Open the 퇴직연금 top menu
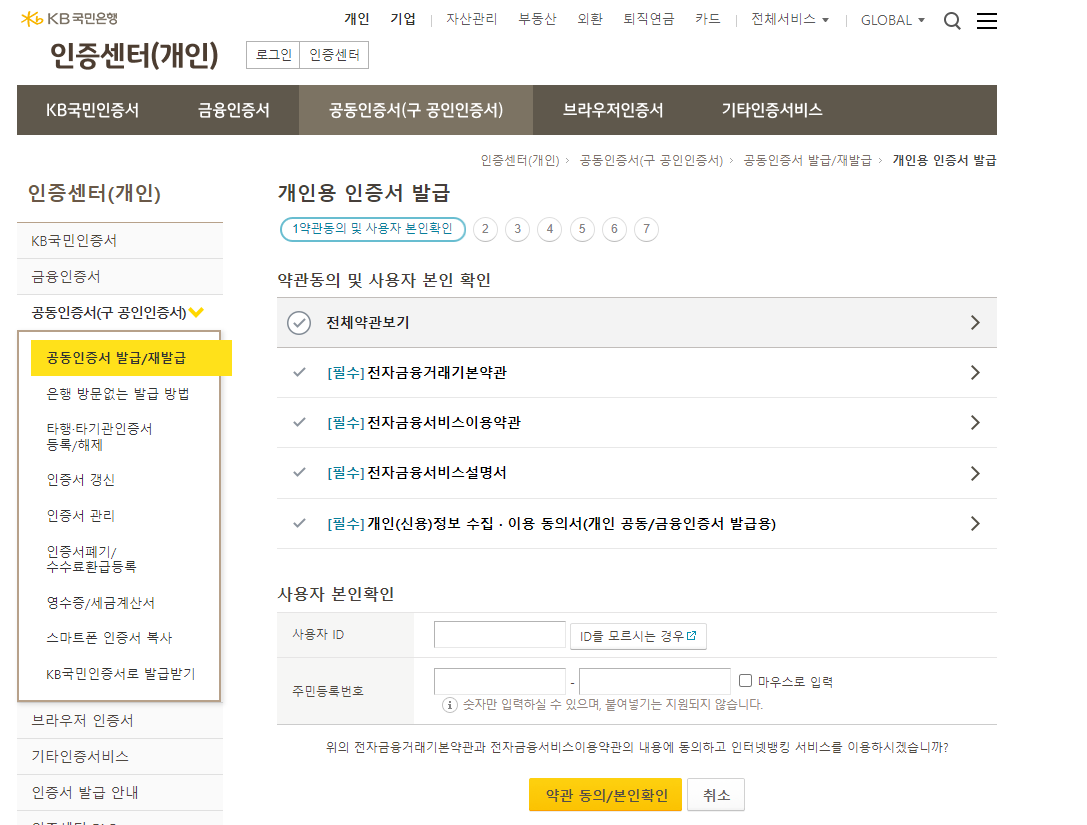1087x825 pixels. click(649, 19)
